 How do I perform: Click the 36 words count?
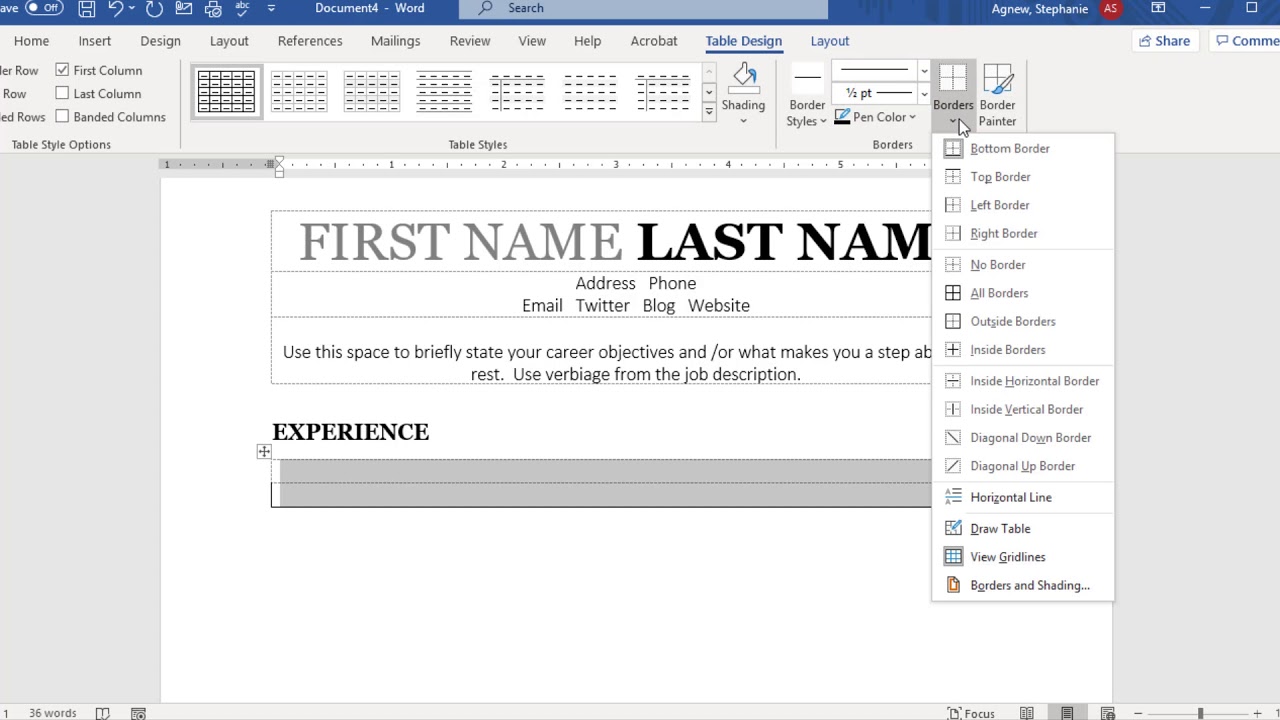click(x=52, y=713)
